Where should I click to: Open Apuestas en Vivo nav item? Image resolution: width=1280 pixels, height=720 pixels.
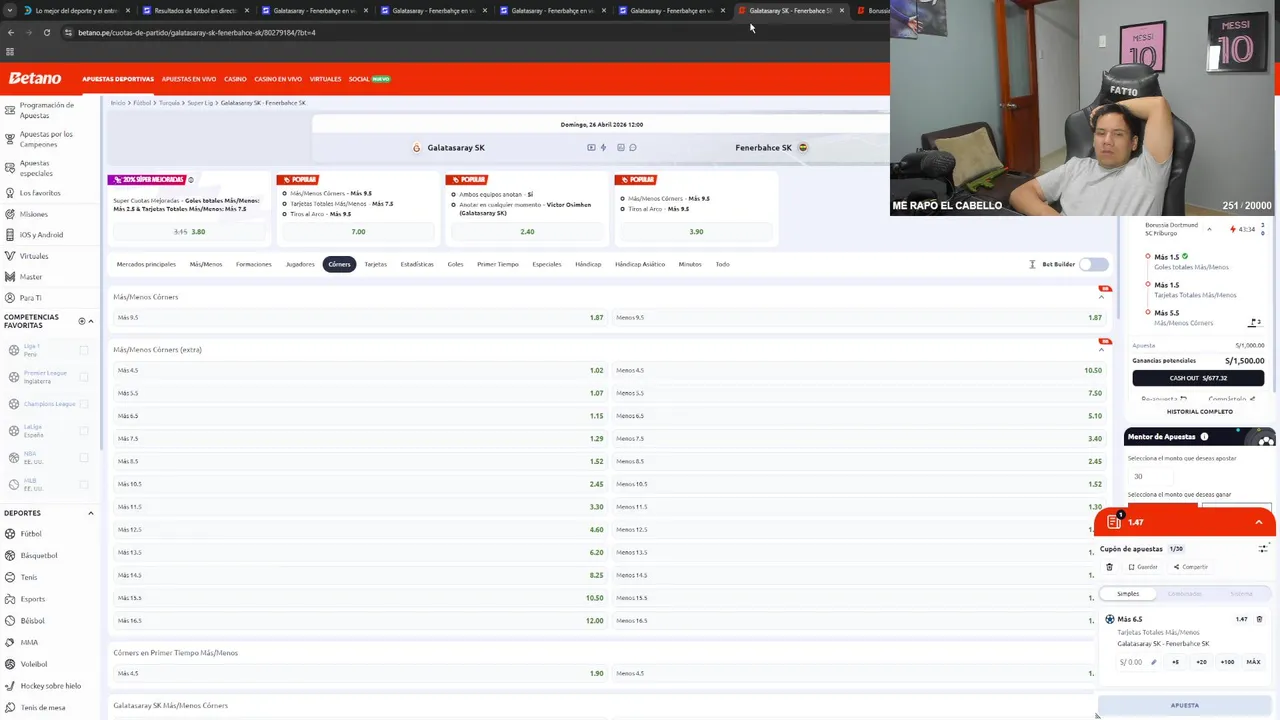click(189, 79)
